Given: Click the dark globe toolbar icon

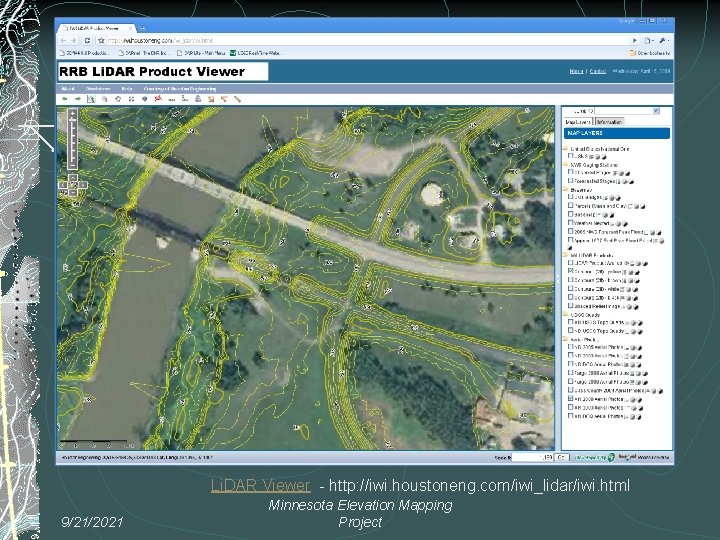Looking at the screenshot, I should pos(145,99).
